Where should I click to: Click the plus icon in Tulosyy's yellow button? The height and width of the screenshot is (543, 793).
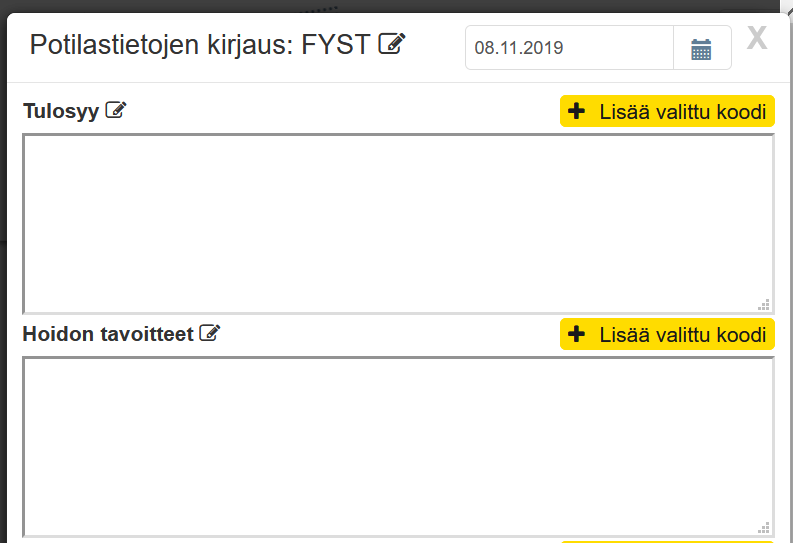pos(576,111)
